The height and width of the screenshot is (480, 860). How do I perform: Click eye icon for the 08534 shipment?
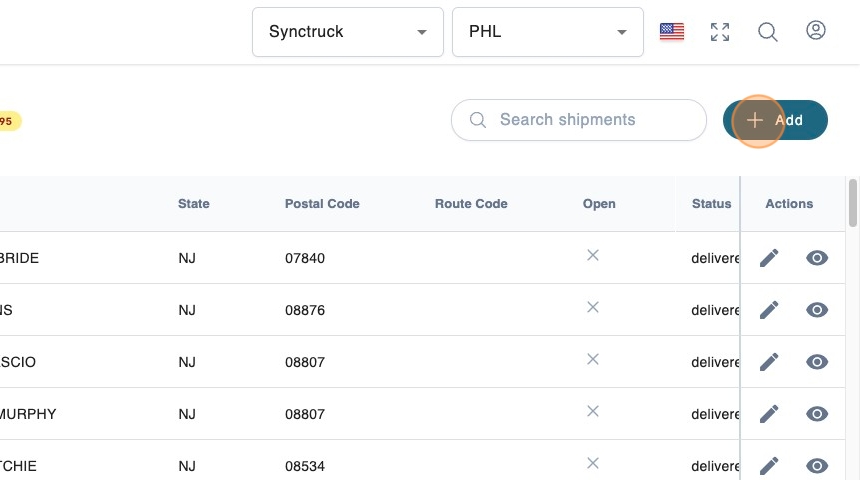[x=817, y=465]
